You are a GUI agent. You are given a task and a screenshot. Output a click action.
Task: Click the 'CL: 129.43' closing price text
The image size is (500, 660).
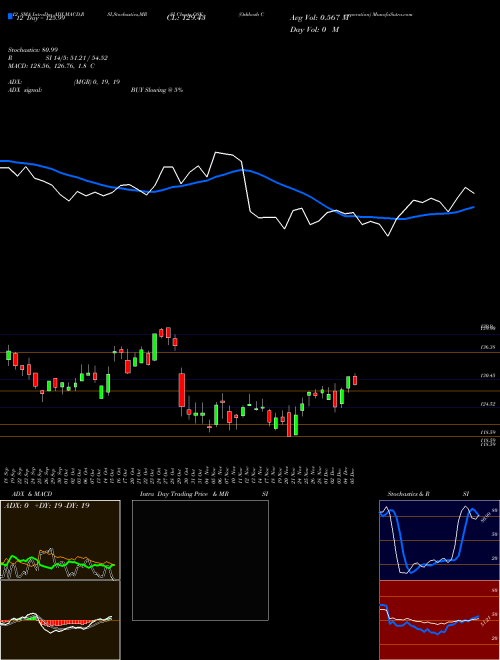tap(186, 17)
